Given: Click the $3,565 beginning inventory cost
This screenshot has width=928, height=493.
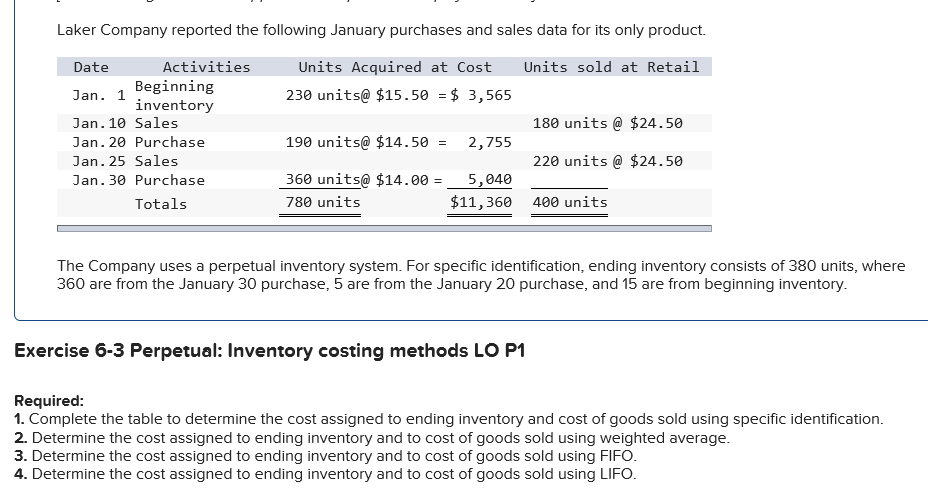Looking at the screenshot, I should click(x=482, y=95).
